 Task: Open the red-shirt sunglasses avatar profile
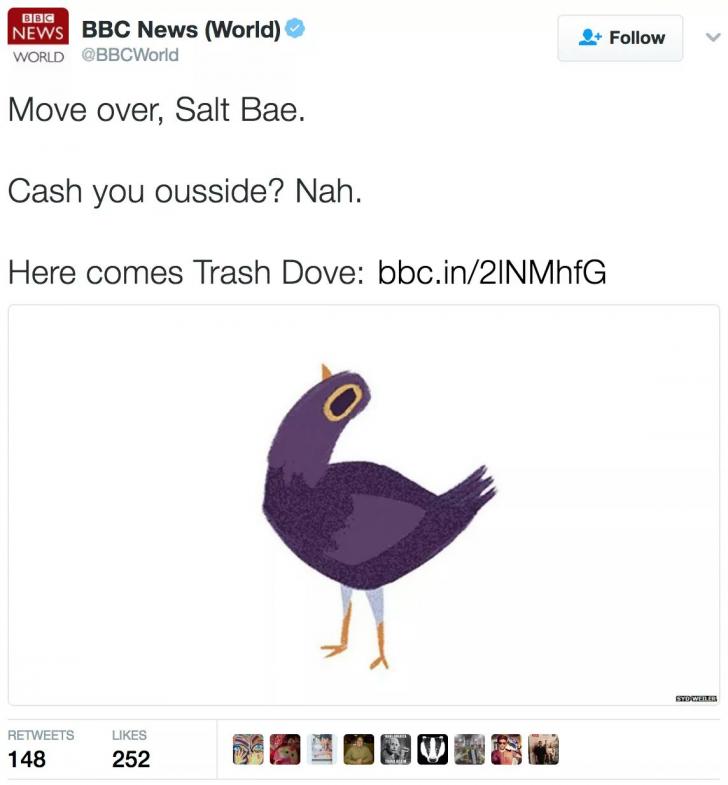coord(506,749)
